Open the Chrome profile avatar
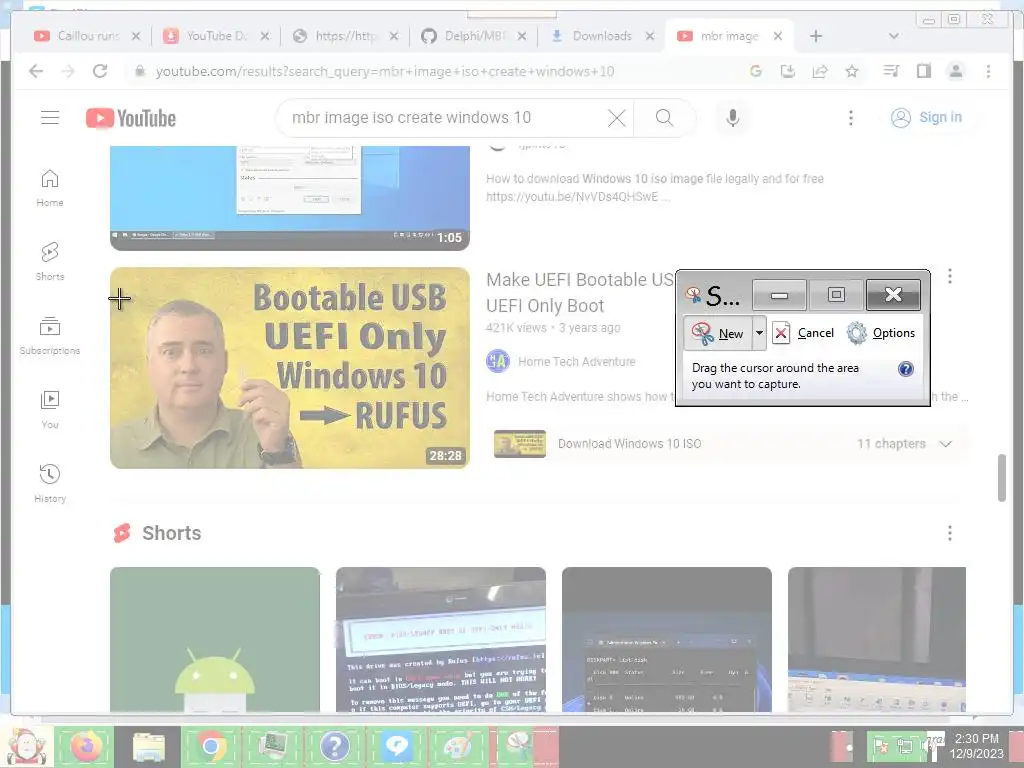Image resolution: width=1024 pixels, height=768 pixels. pos(955,71)
